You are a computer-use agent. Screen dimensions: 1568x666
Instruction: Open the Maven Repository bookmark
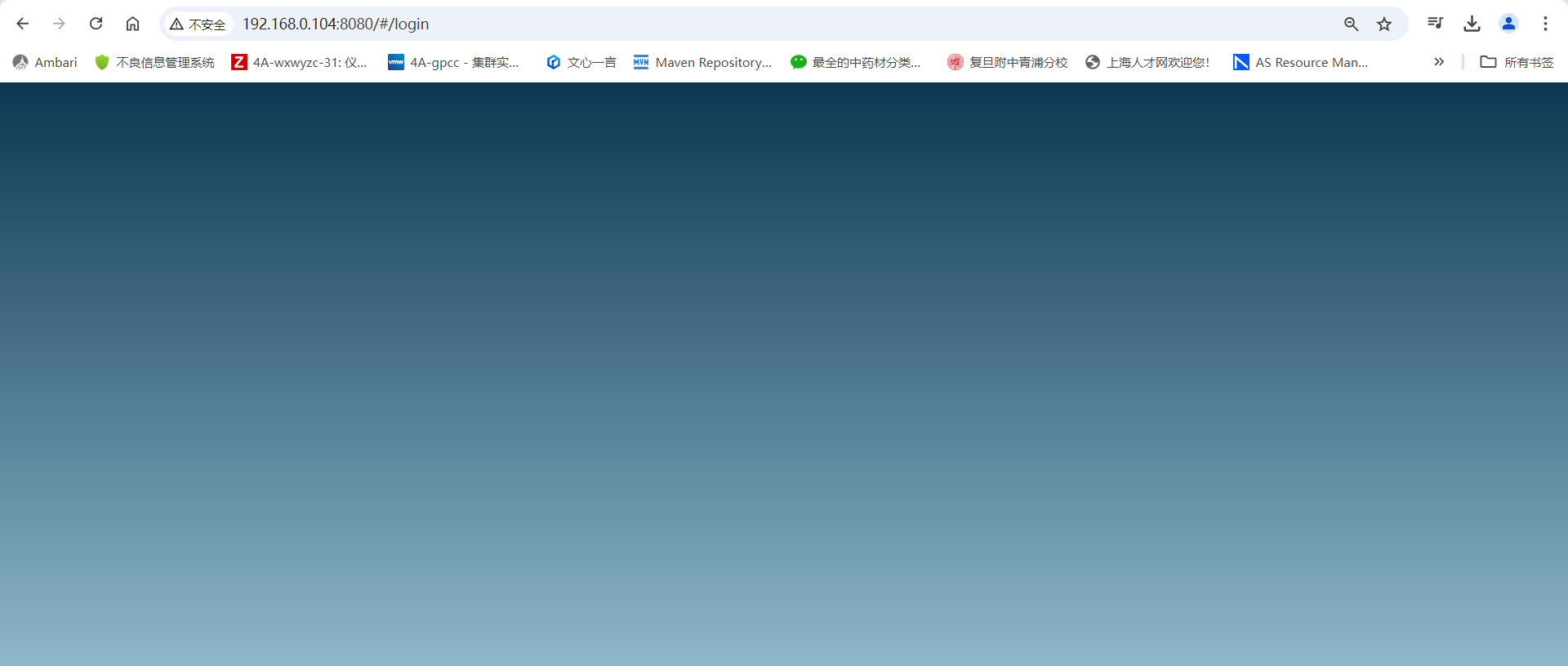[x=702, y=62]
